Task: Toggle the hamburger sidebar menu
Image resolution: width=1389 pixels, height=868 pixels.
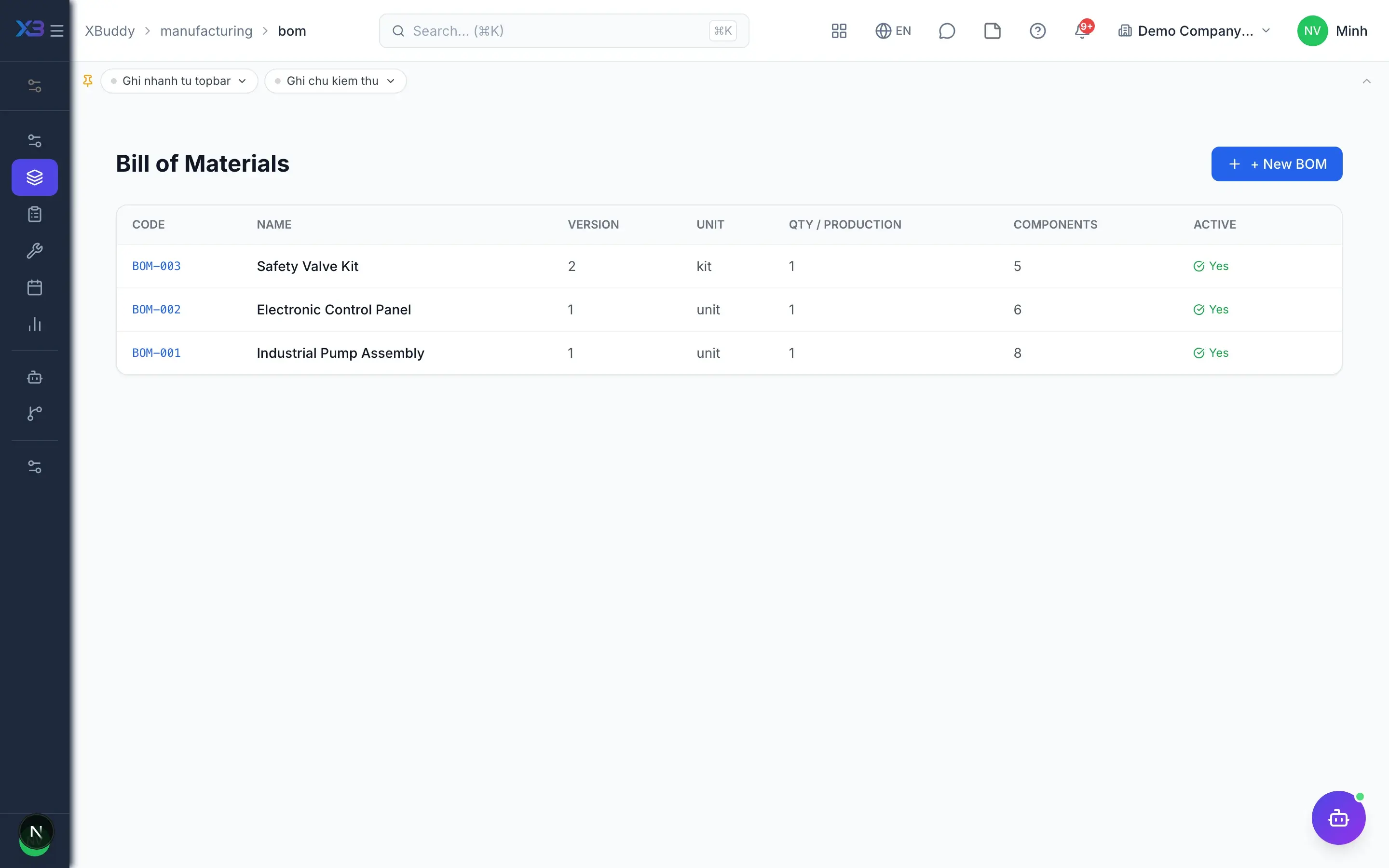Action: tap(57, 30)
